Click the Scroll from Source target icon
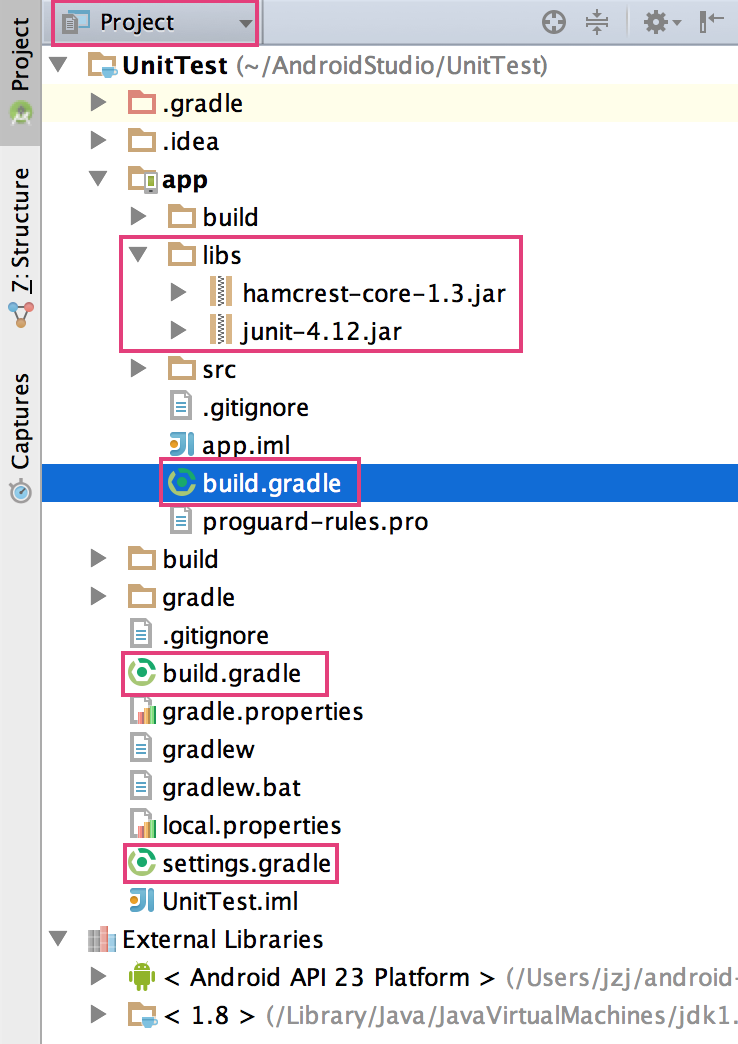 [x=553, y=22]
